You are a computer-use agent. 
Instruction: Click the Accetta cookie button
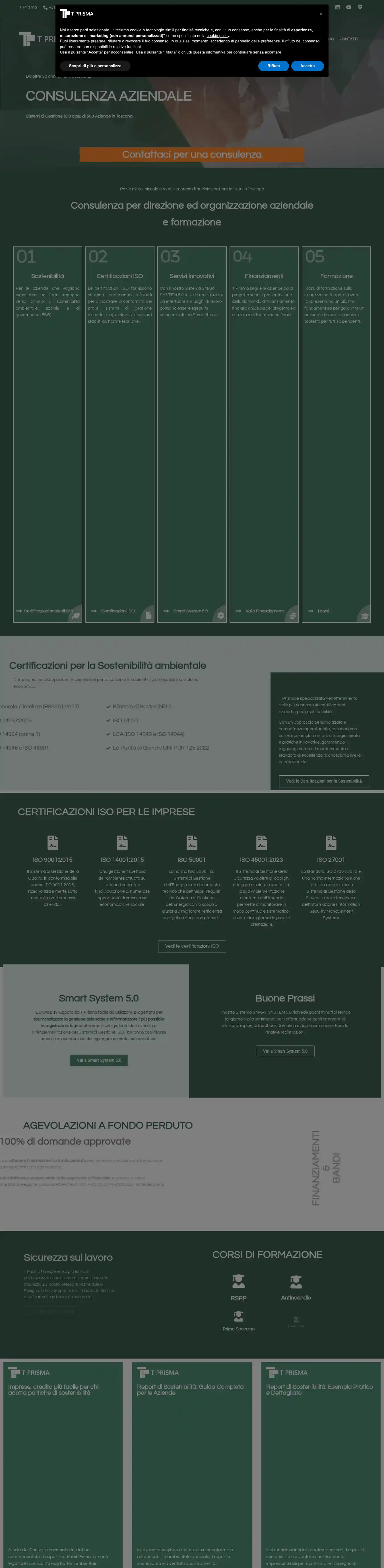pyautogui.click(x=307, y=66)
